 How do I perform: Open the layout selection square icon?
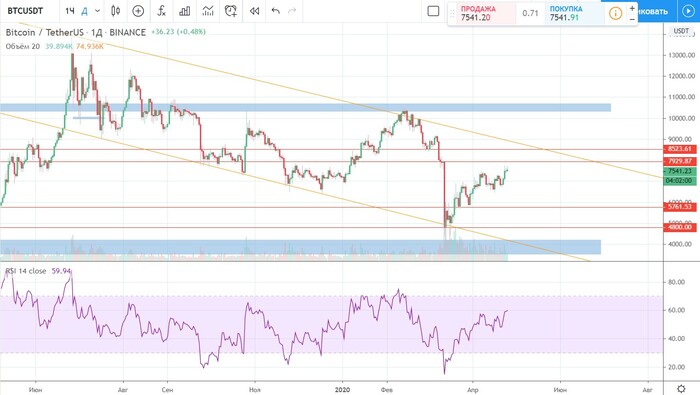click(x=433, y=11)
